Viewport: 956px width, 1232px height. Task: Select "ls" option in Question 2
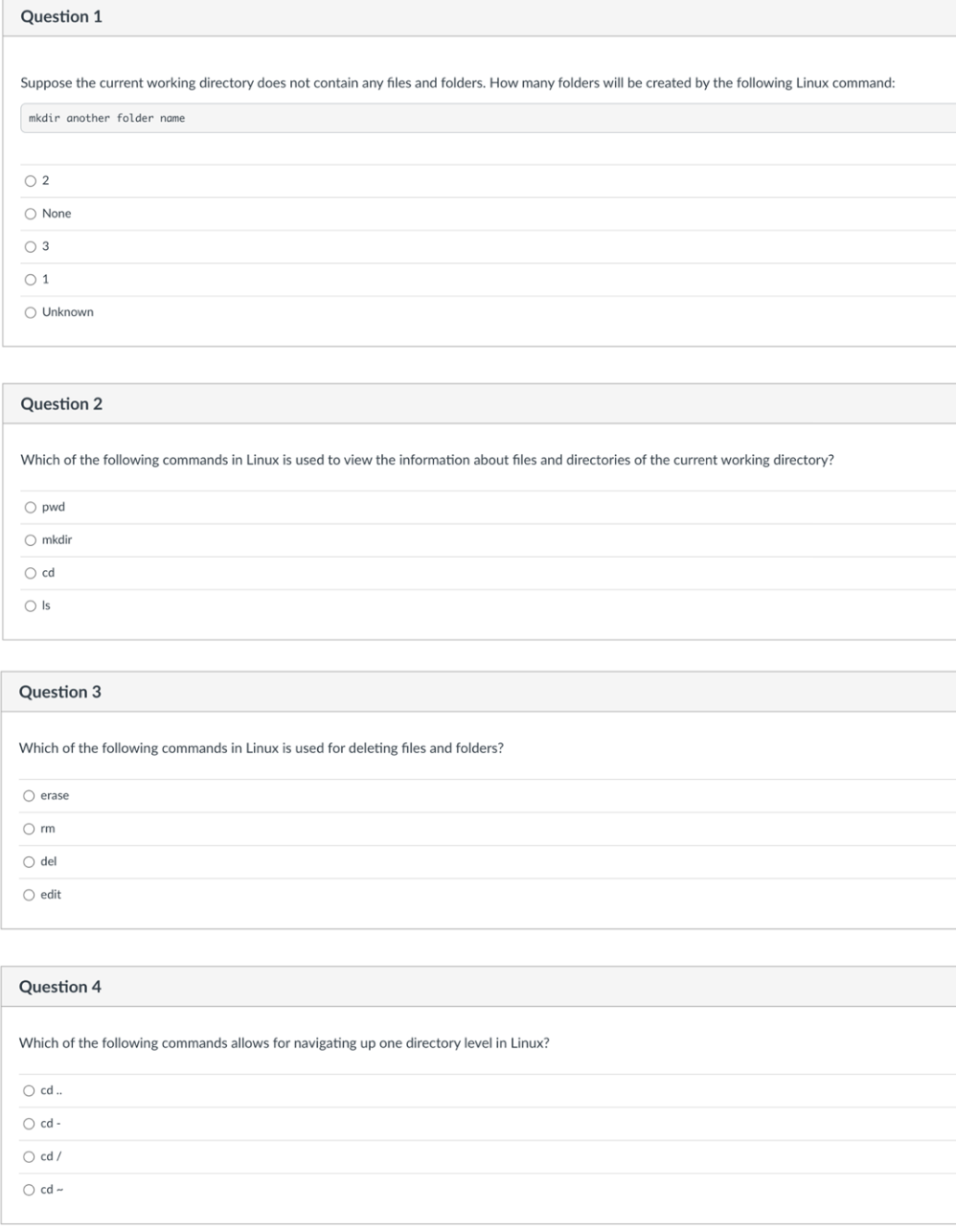click(x=30, y=605)
